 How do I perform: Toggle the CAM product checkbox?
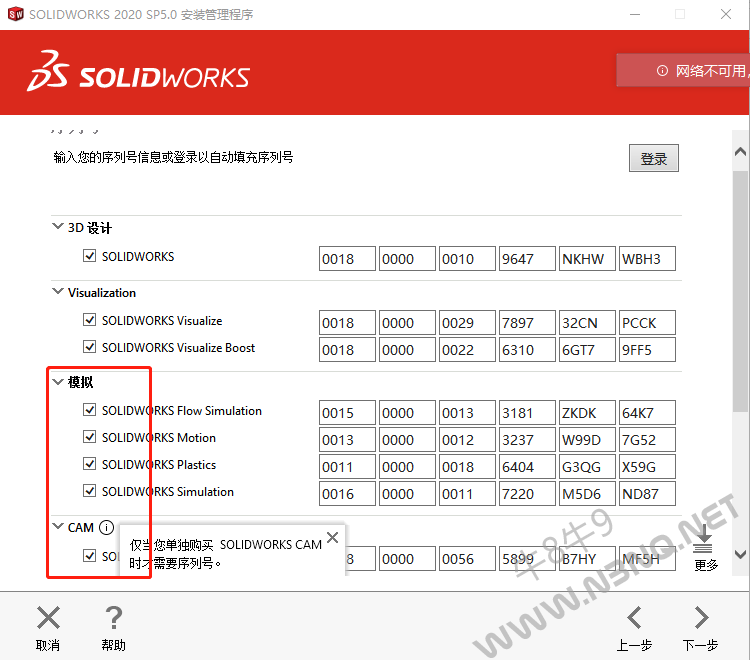tap(89, 555)
